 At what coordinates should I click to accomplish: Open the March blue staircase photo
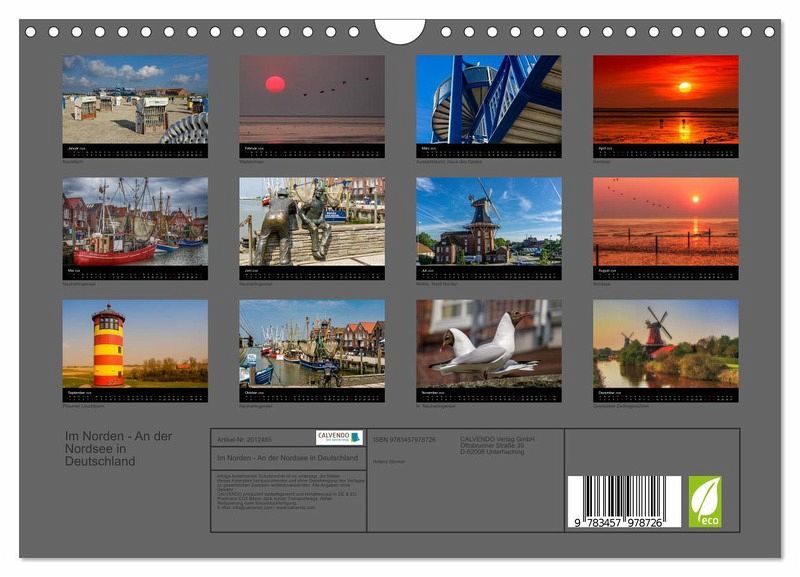pos(488,99)
